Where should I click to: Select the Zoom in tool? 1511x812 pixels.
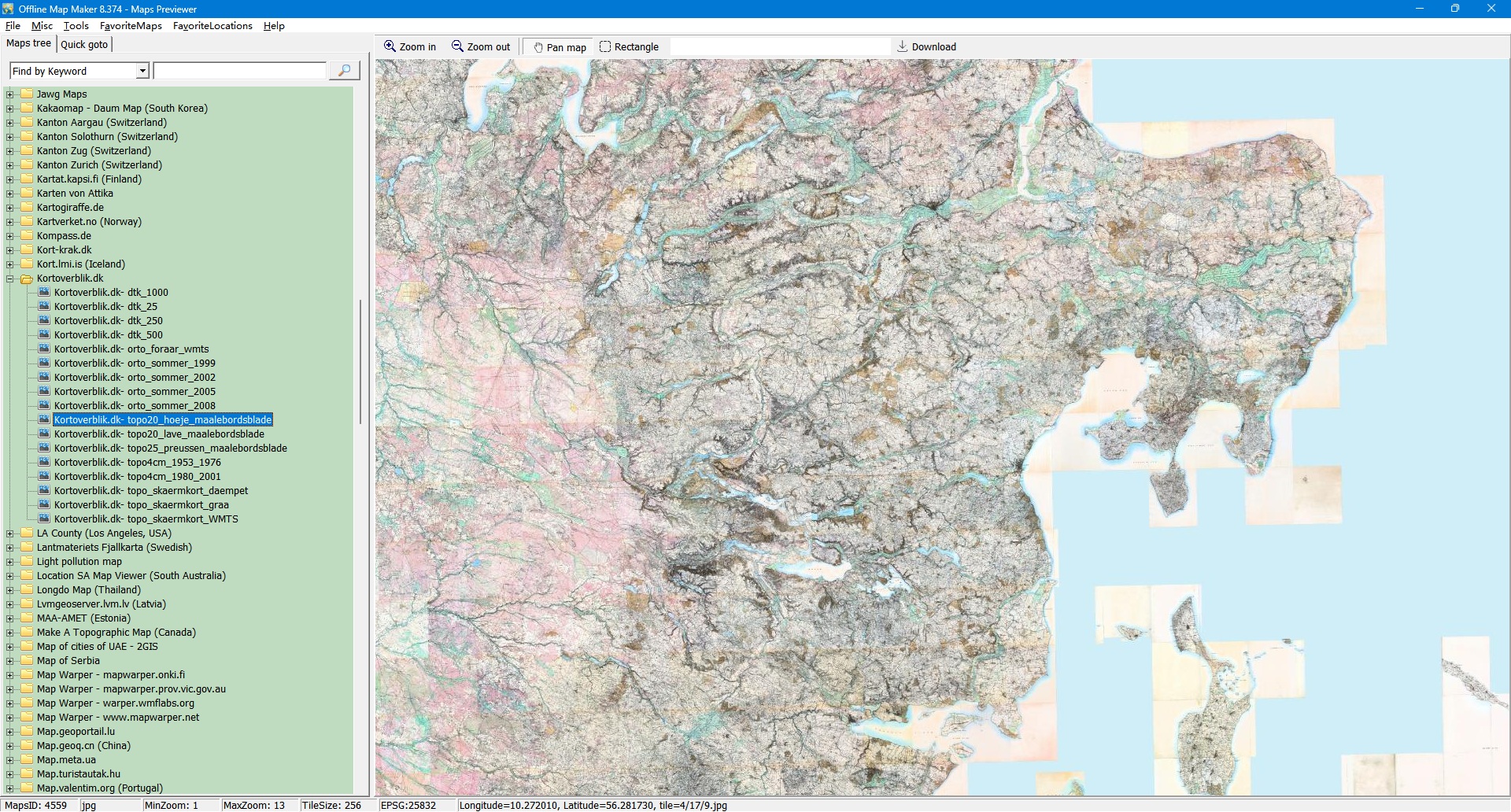click(409, 47)
